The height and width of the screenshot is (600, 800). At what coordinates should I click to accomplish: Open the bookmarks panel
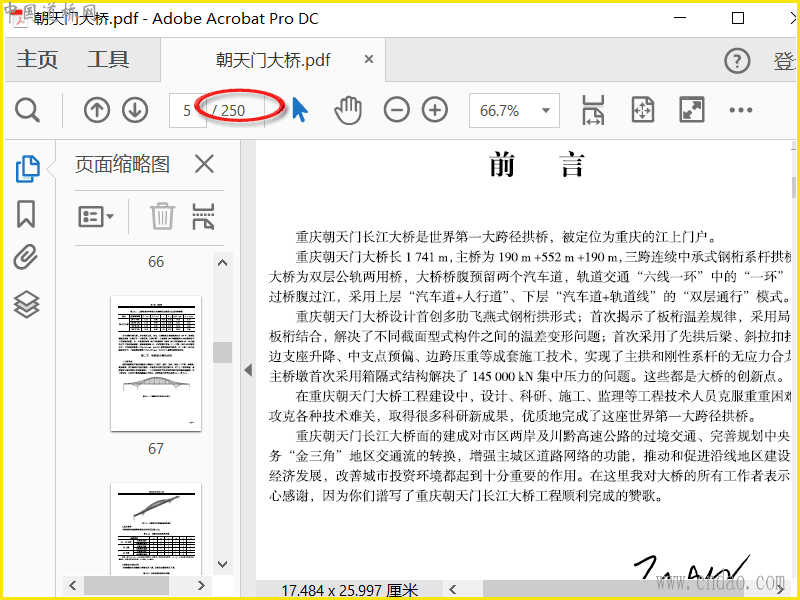coord(26,214)
